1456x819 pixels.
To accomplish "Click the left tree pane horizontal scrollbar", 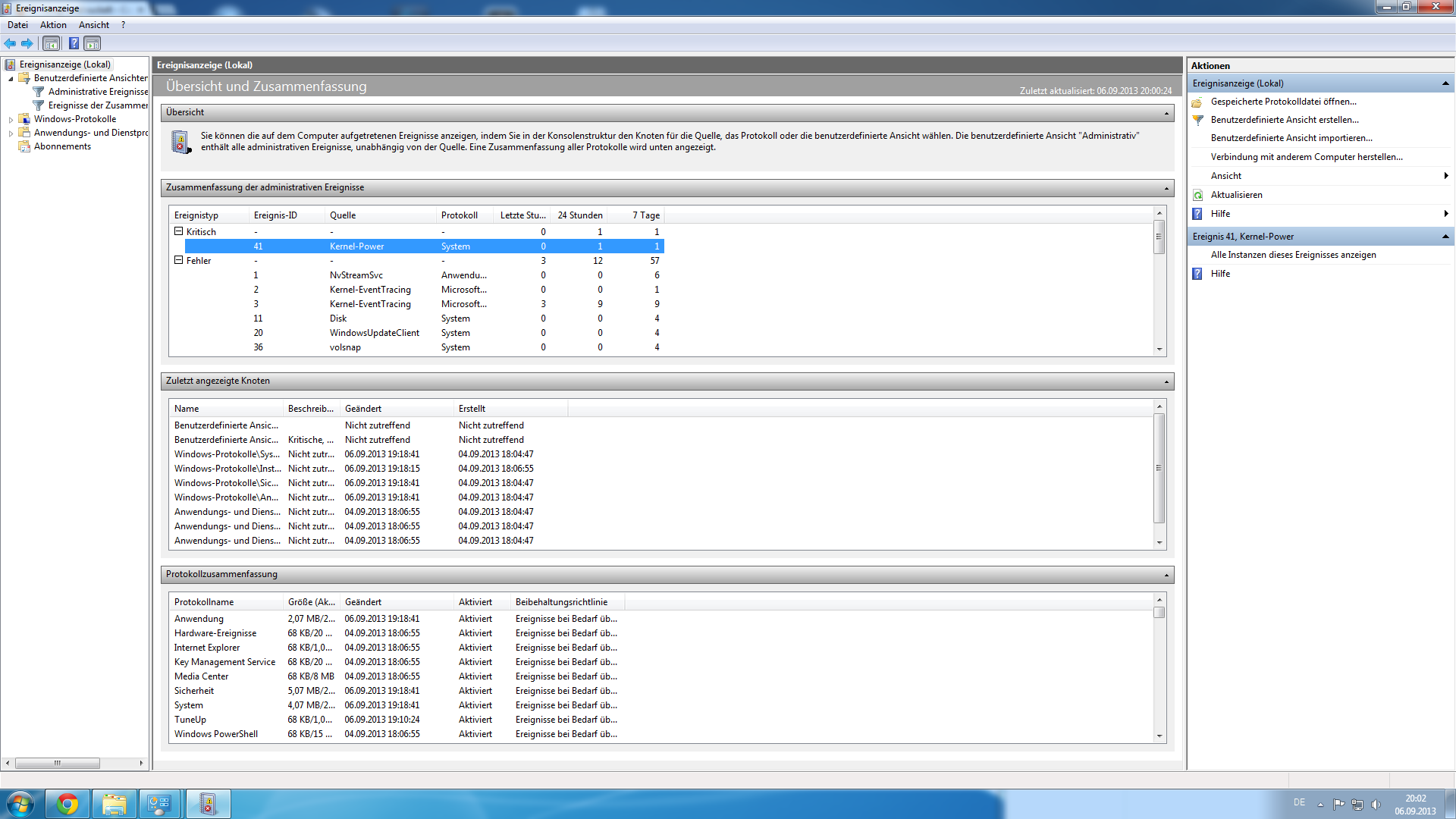I will 57,763.
